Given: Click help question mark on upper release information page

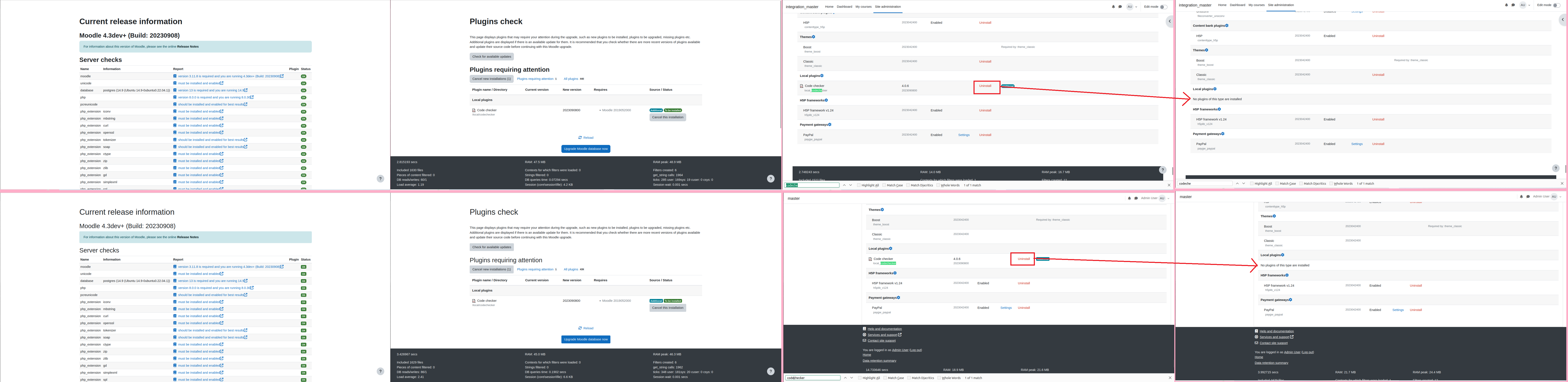Looking at the screenshot, I should tap(380, 178).
